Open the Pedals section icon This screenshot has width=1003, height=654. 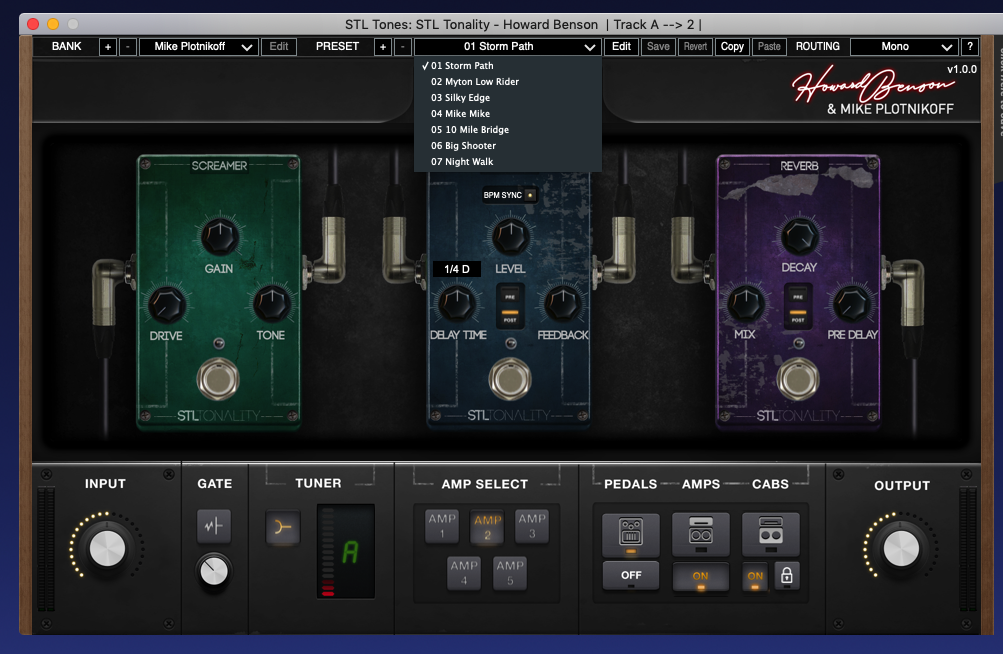[x=631, y=534]
